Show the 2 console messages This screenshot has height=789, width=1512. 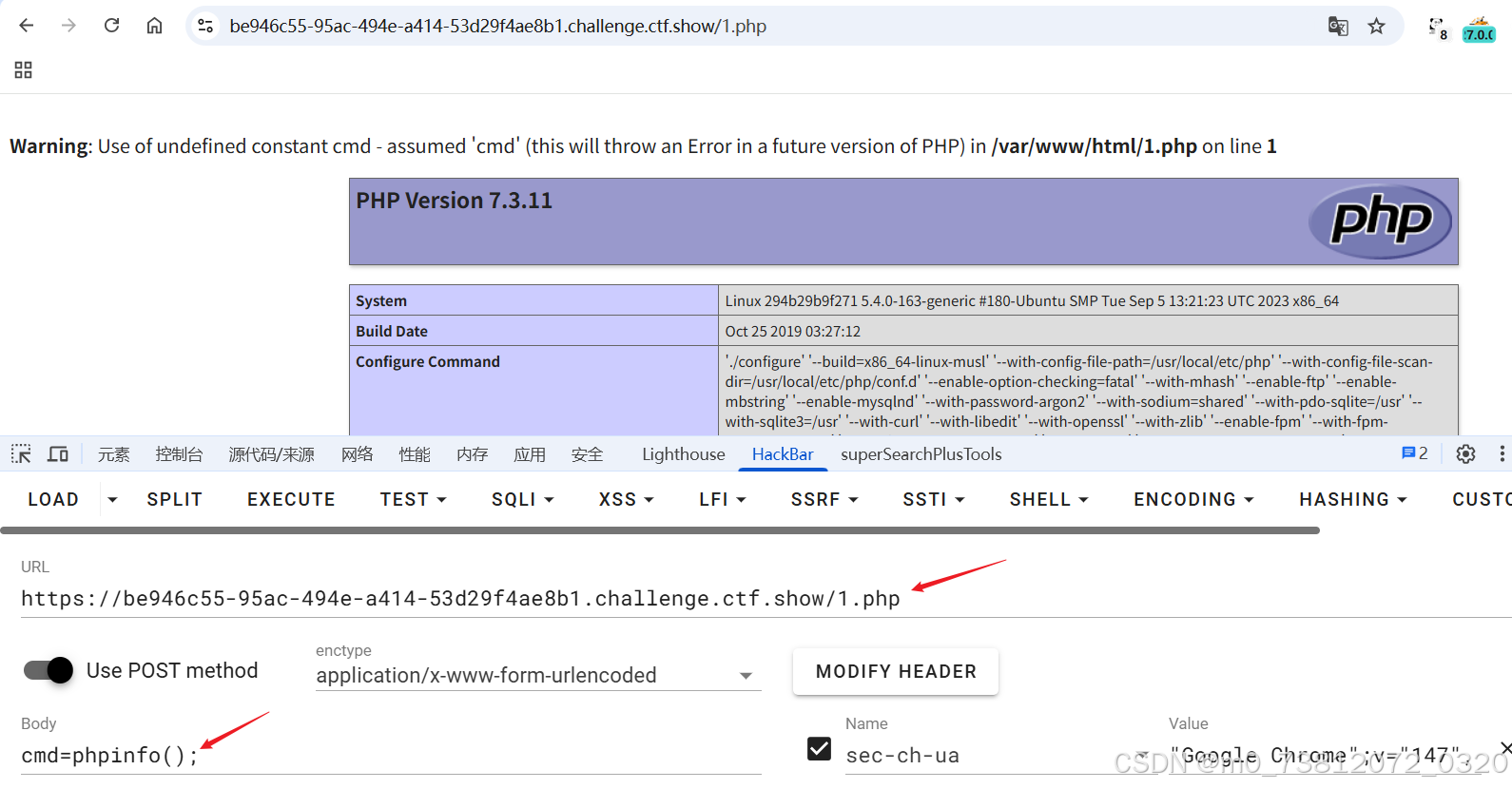(x=1415, y=453)
